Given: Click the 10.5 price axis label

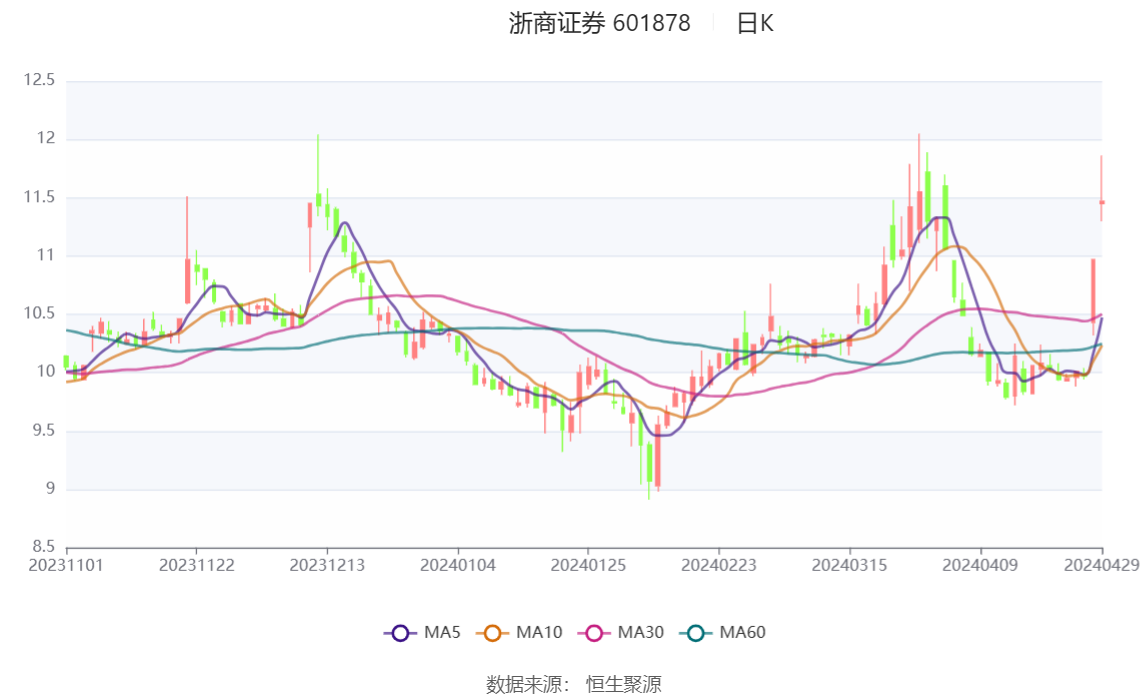Looking at the screenshot, I should point(40,313).
